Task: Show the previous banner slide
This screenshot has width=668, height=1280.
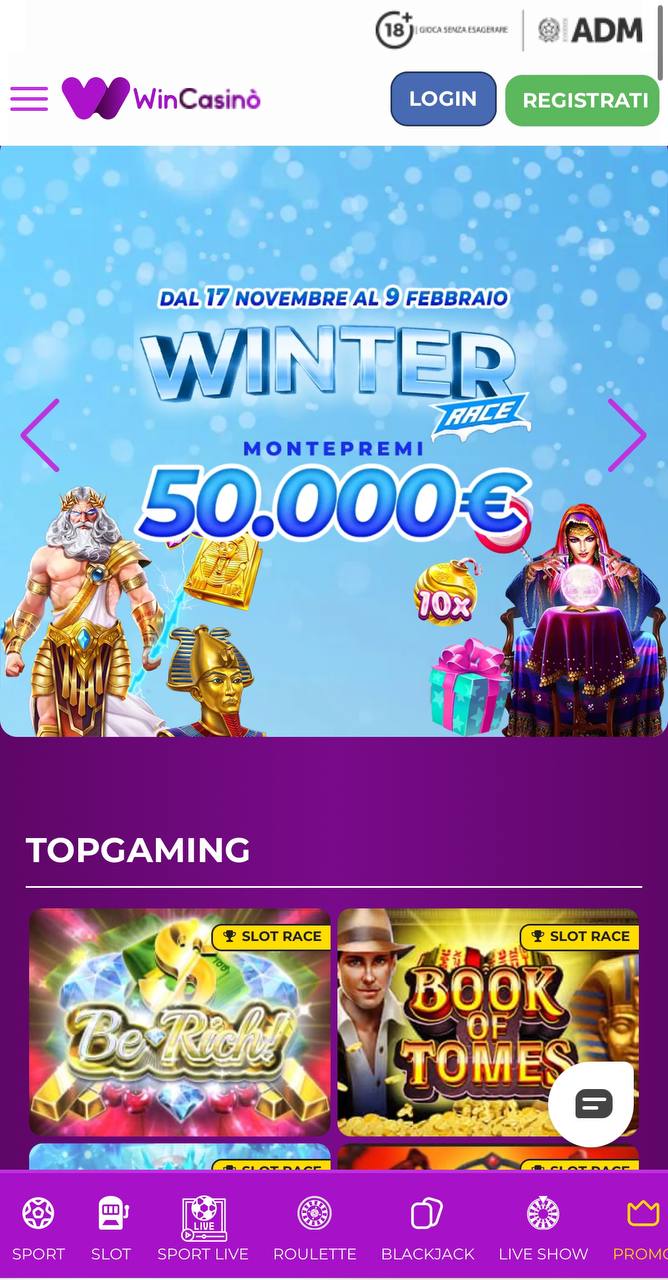Action: [x=41, y=435]
